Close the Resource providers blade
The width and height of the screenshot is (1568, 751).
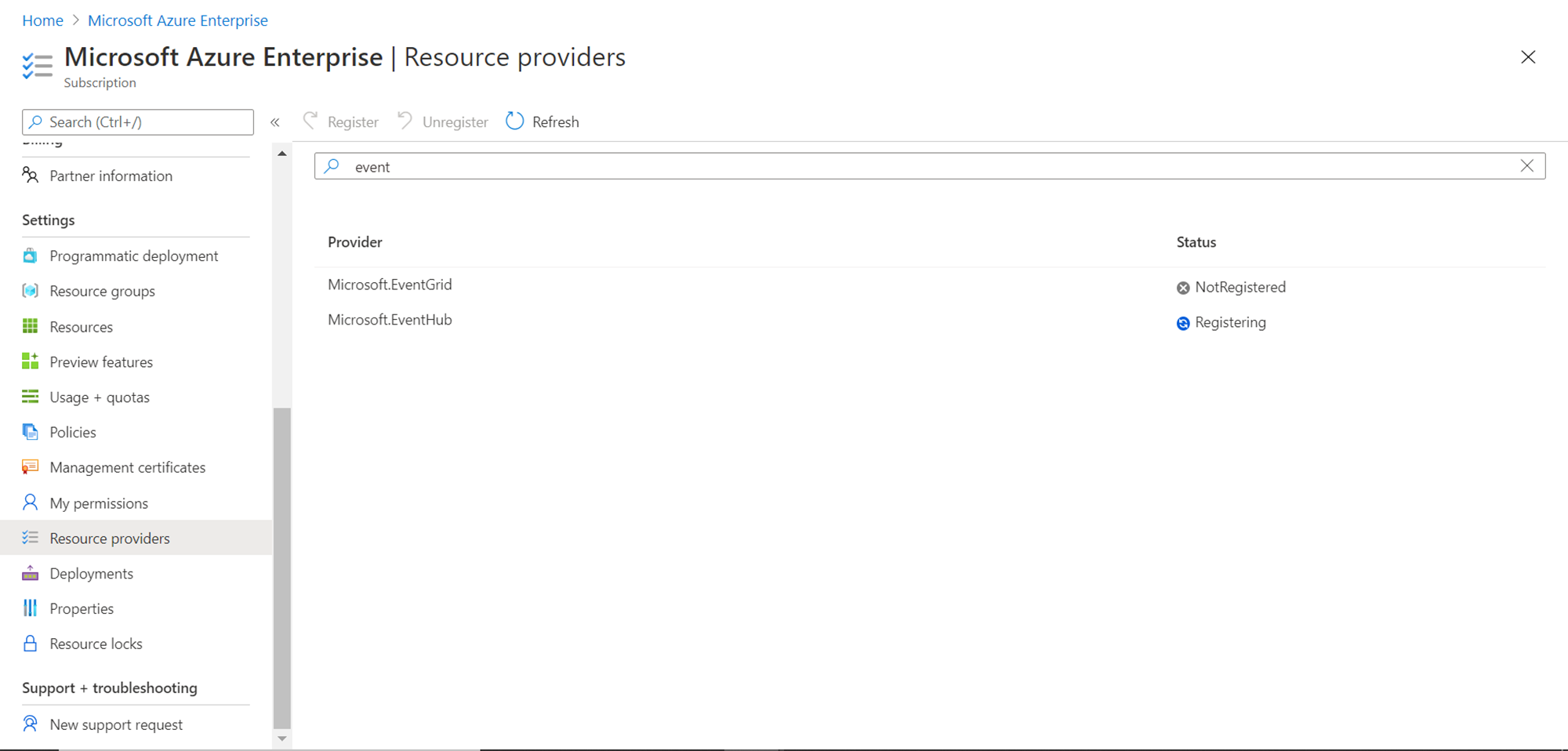click(1528, 57)
